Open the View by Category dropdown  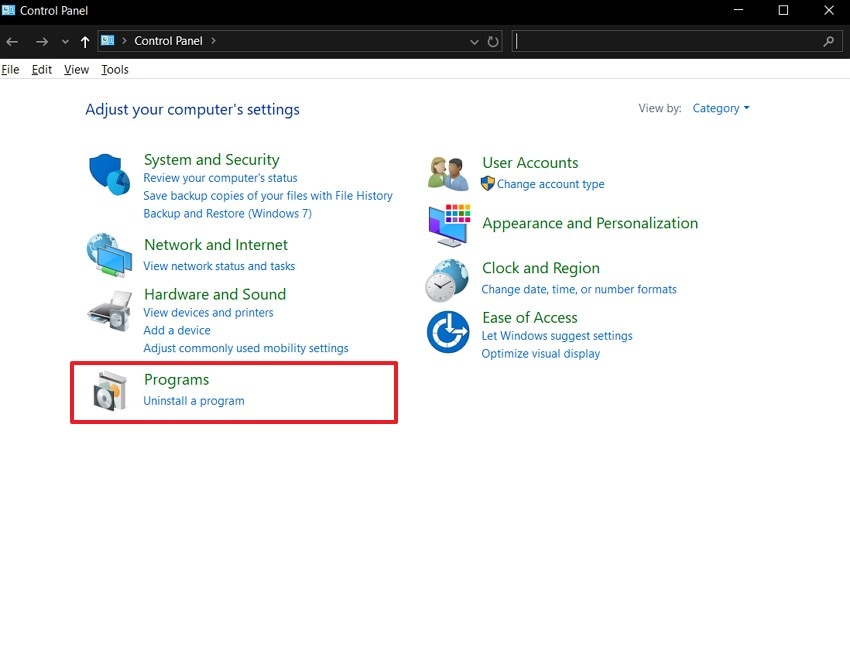(720, 108)
